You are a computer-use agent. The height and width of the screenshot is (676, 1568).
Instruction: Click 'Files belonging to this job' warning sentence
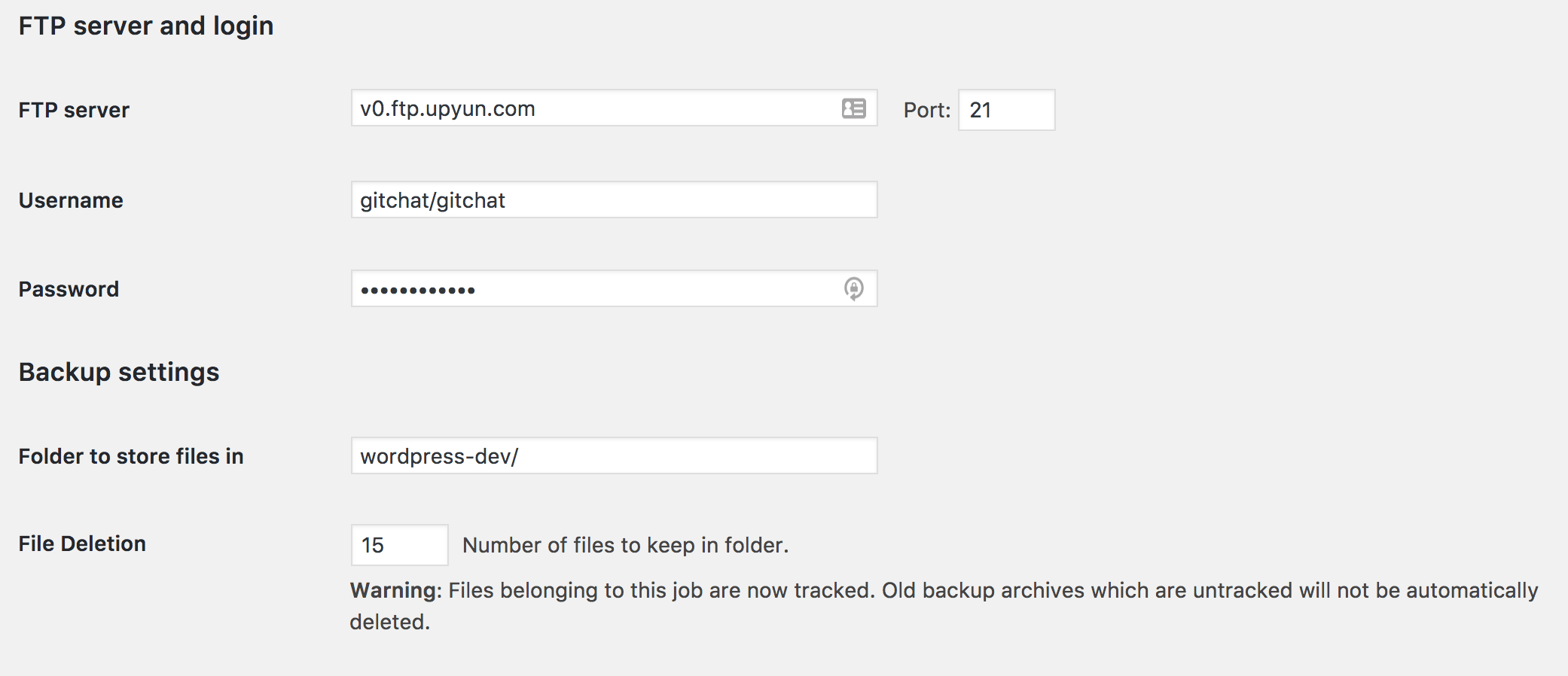click(572, 590)
